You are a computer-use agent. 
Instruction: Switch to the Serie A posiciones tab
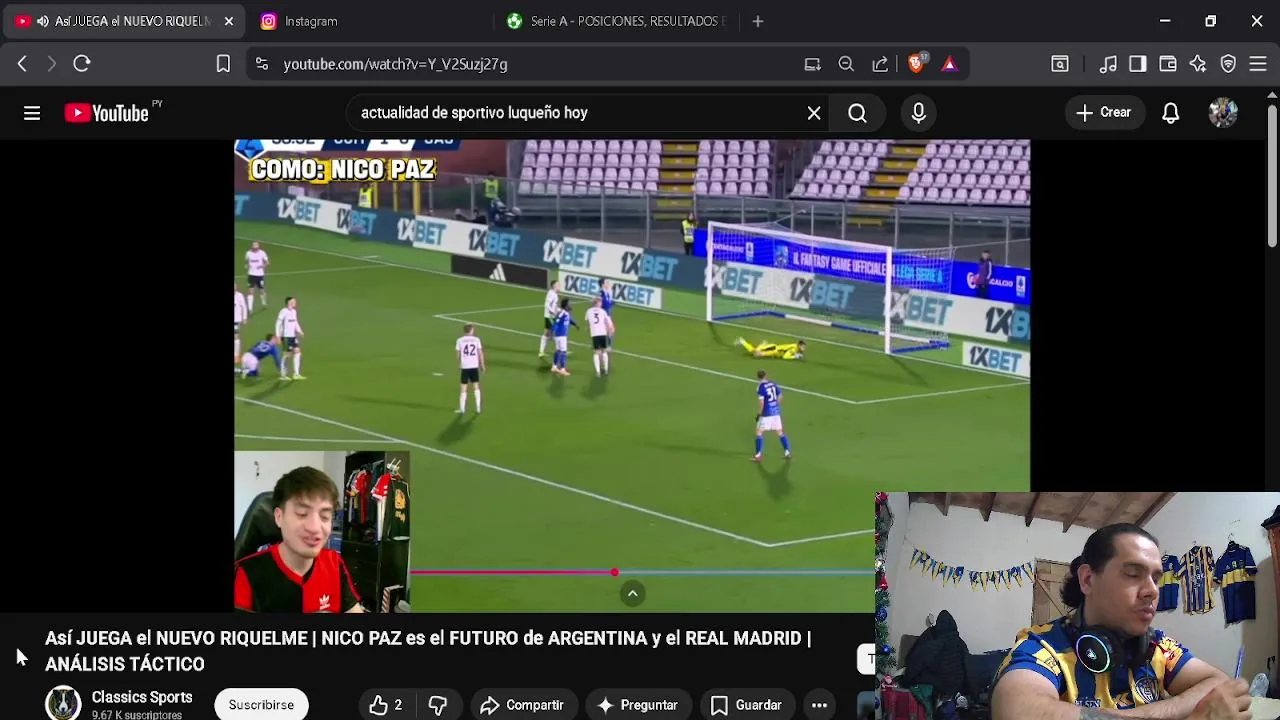[x=617, y=21]
